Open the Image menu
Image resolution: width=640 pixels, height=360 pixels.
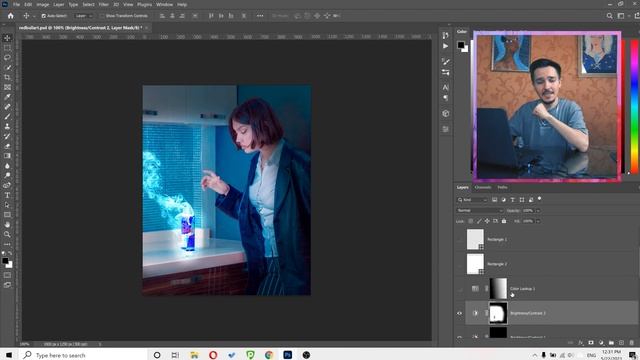[x=43, y=4]
